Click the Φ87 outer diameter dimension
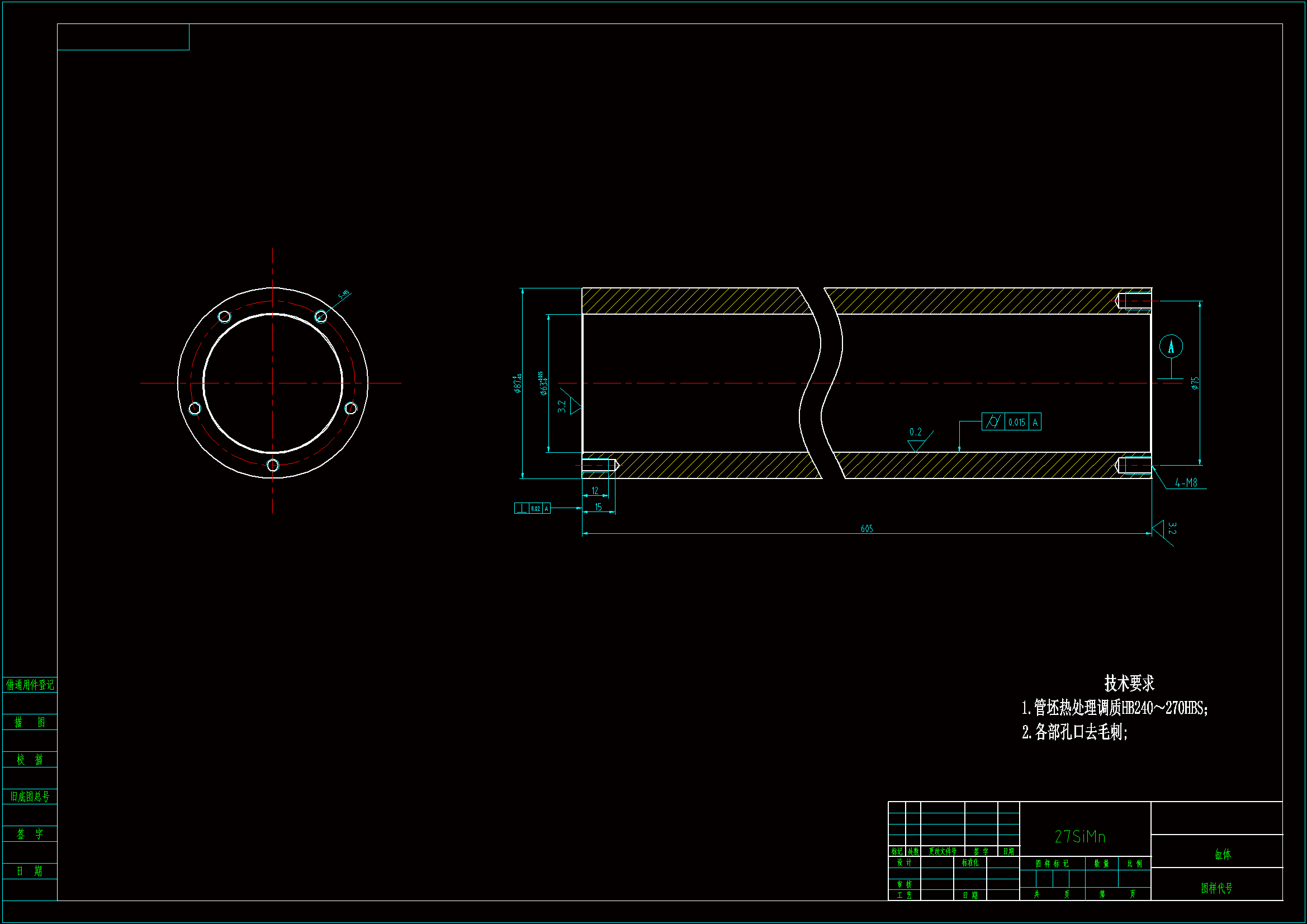The height and width of the screenshot is (924, 1307). [x=518, y=383]
